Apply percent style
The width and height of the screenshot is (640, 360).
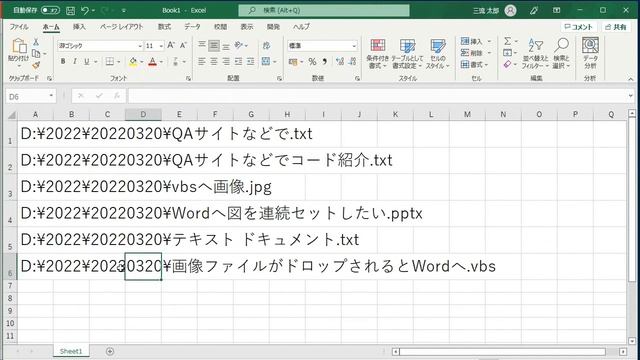pyautogui.click(x=312, y=62)
